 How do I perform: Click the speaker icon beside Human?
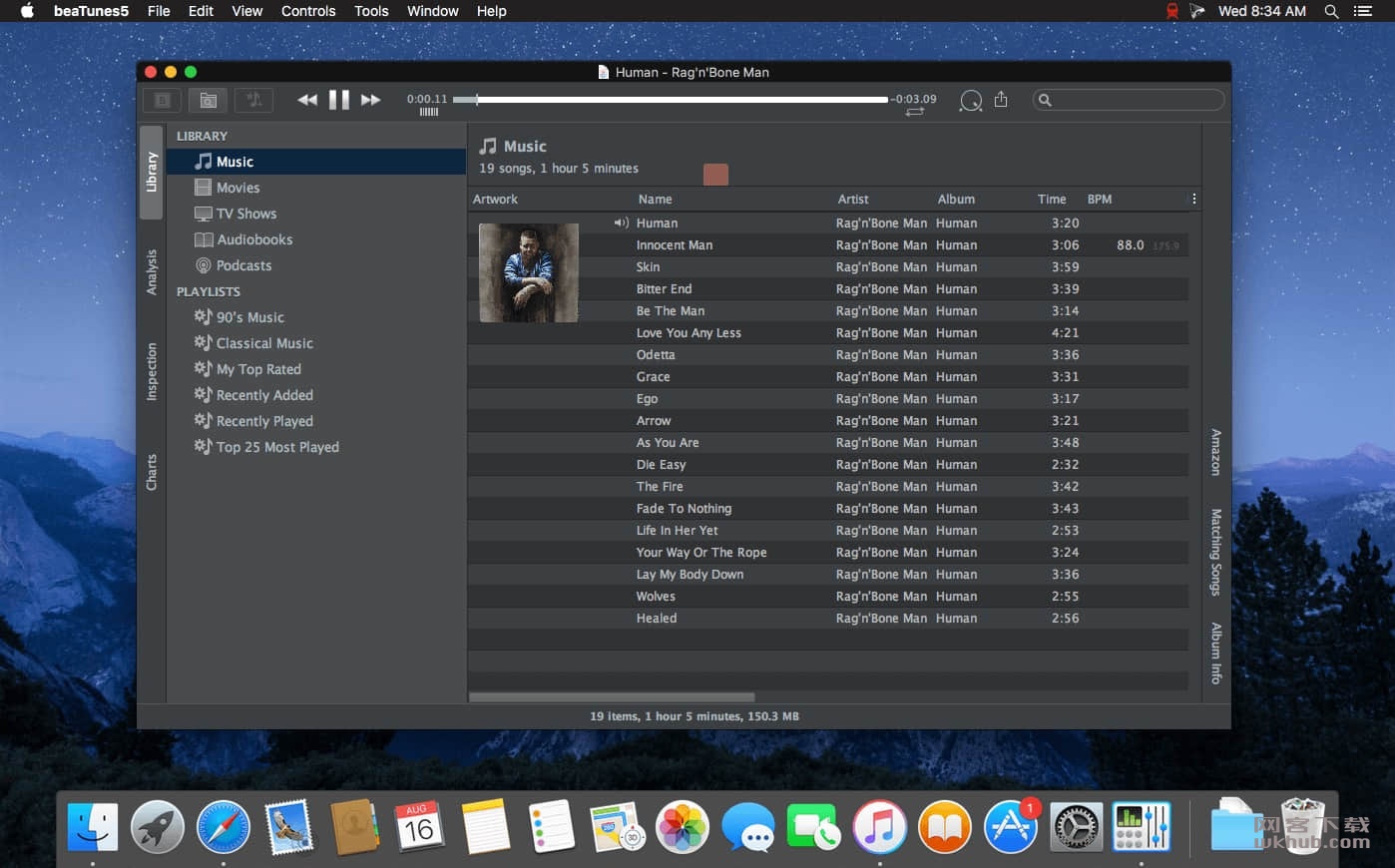click(x=622, y=222)
